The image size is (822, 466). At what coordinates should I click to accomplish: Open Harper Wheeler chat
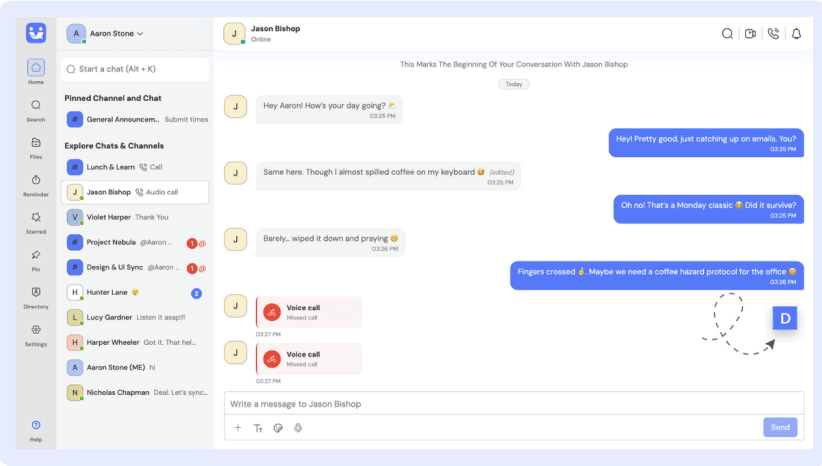point(135,342)
